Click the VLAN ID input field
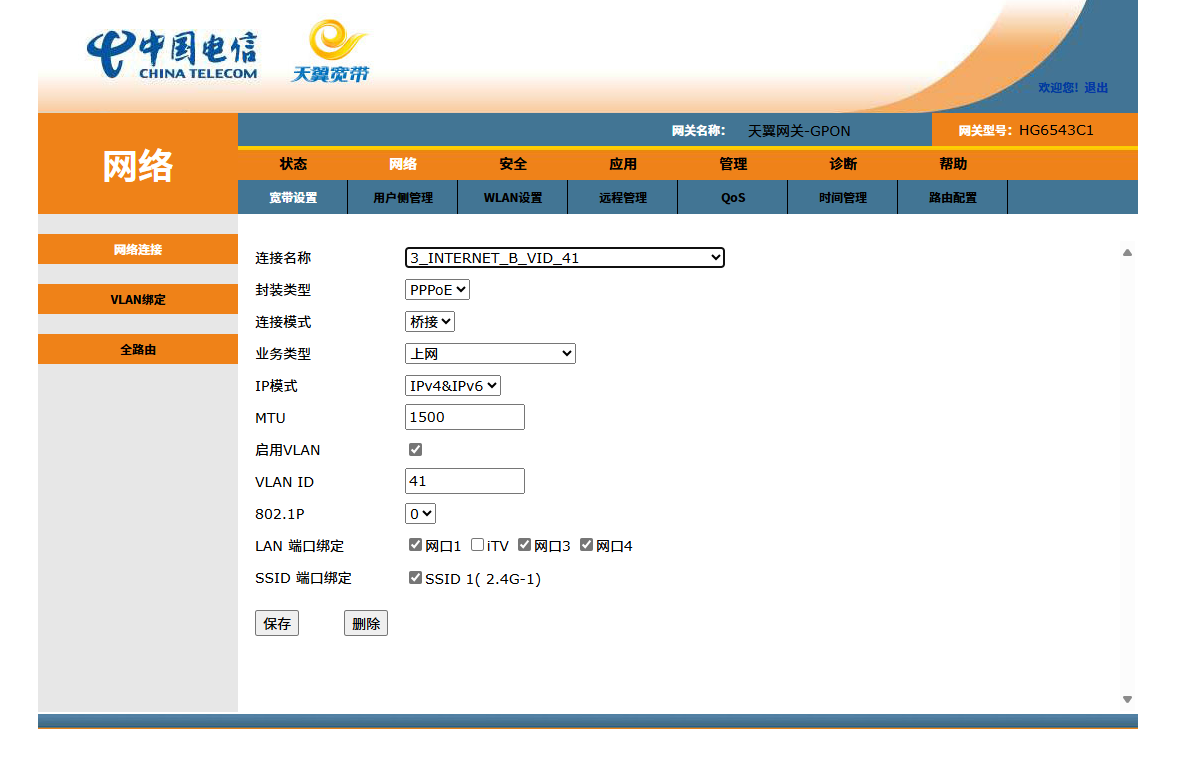Screen dimensions: 1184x782 pyautogui.click(x=464, y=481)
